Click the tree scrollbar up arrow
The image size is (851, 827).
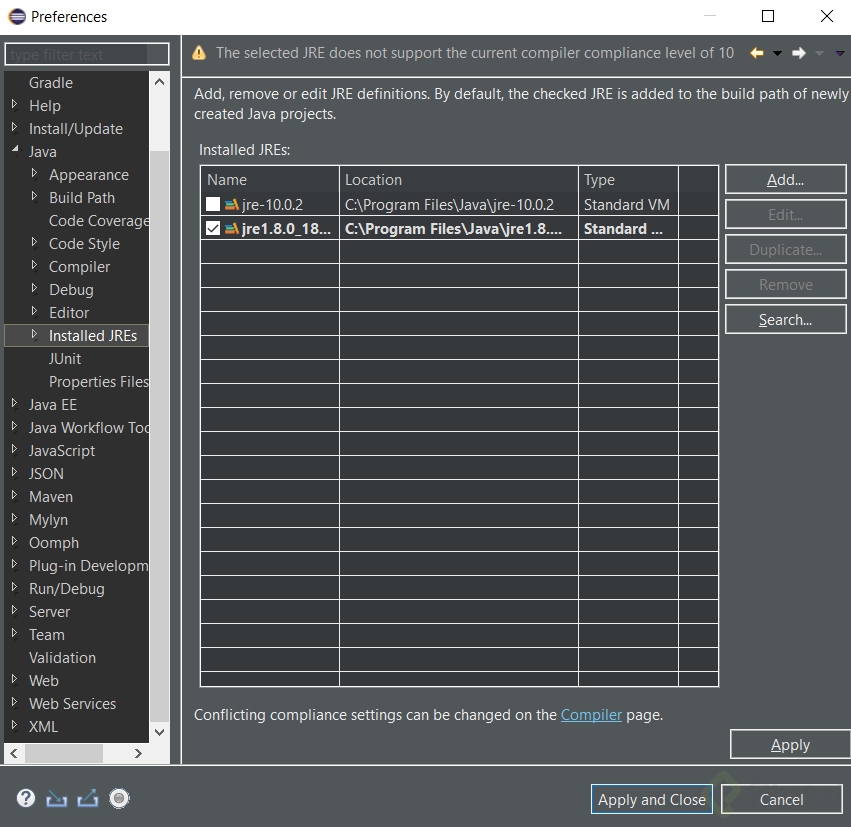pyautogui.click(x=159, y=82)
